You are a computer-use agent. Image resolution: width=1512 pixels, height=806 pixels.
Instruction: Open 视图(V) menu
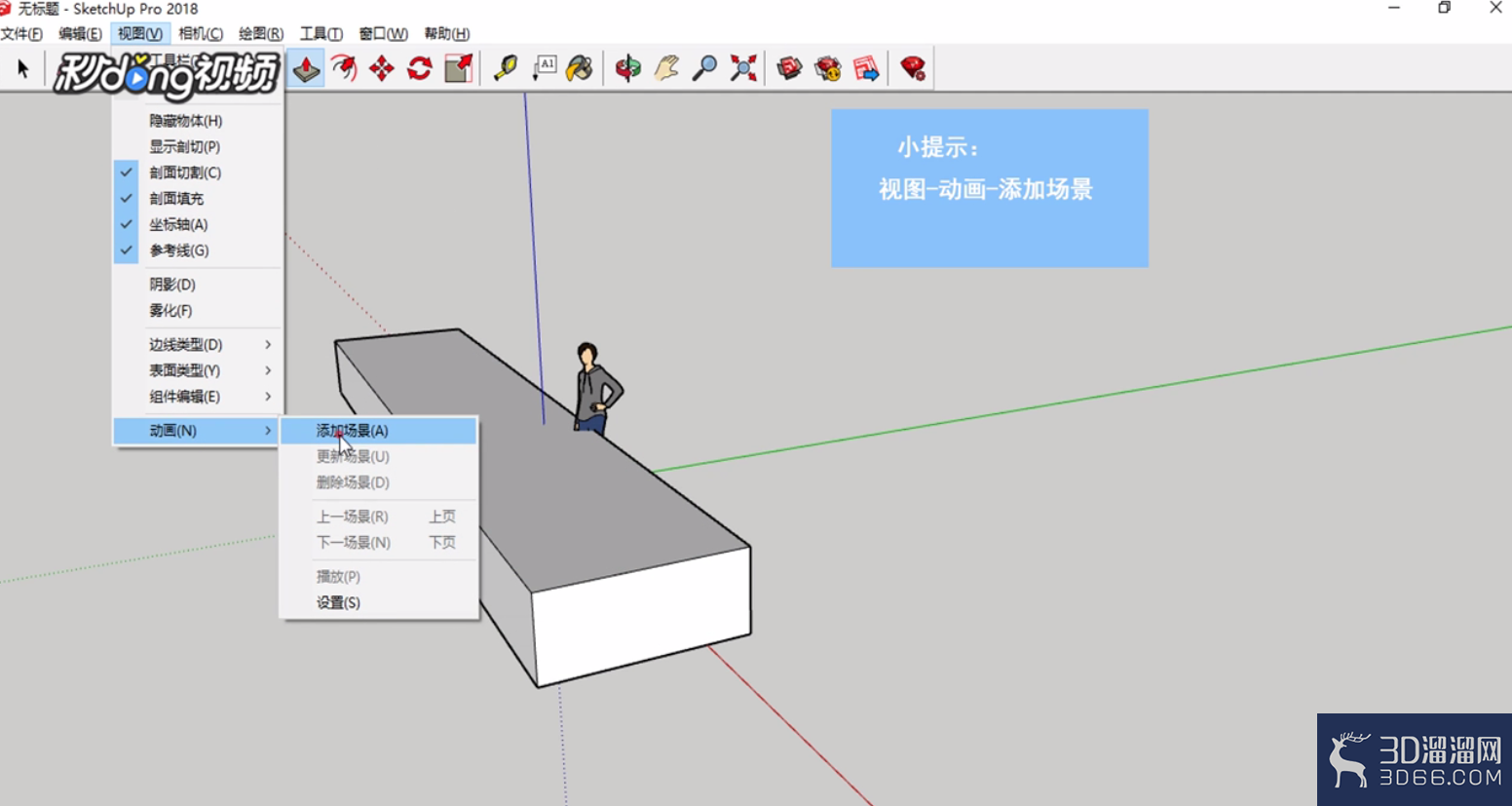tap(140, 33)
